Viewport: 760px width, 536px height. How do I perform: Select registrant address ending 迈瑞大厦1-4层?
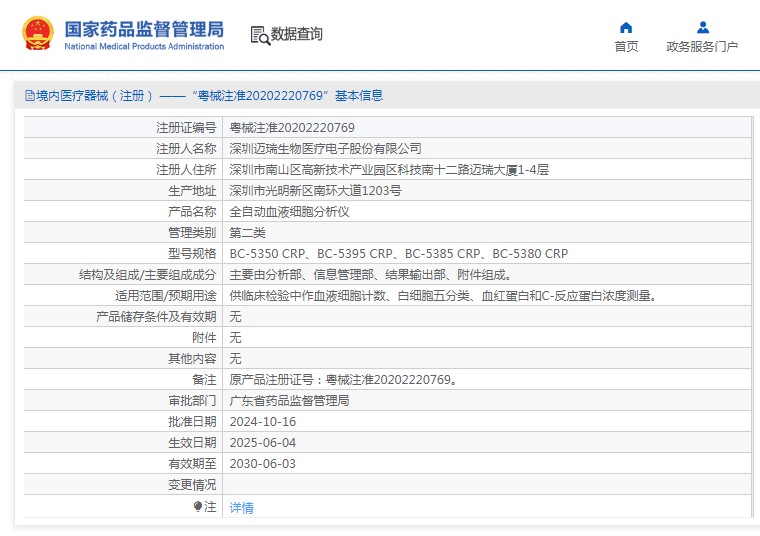487,170
